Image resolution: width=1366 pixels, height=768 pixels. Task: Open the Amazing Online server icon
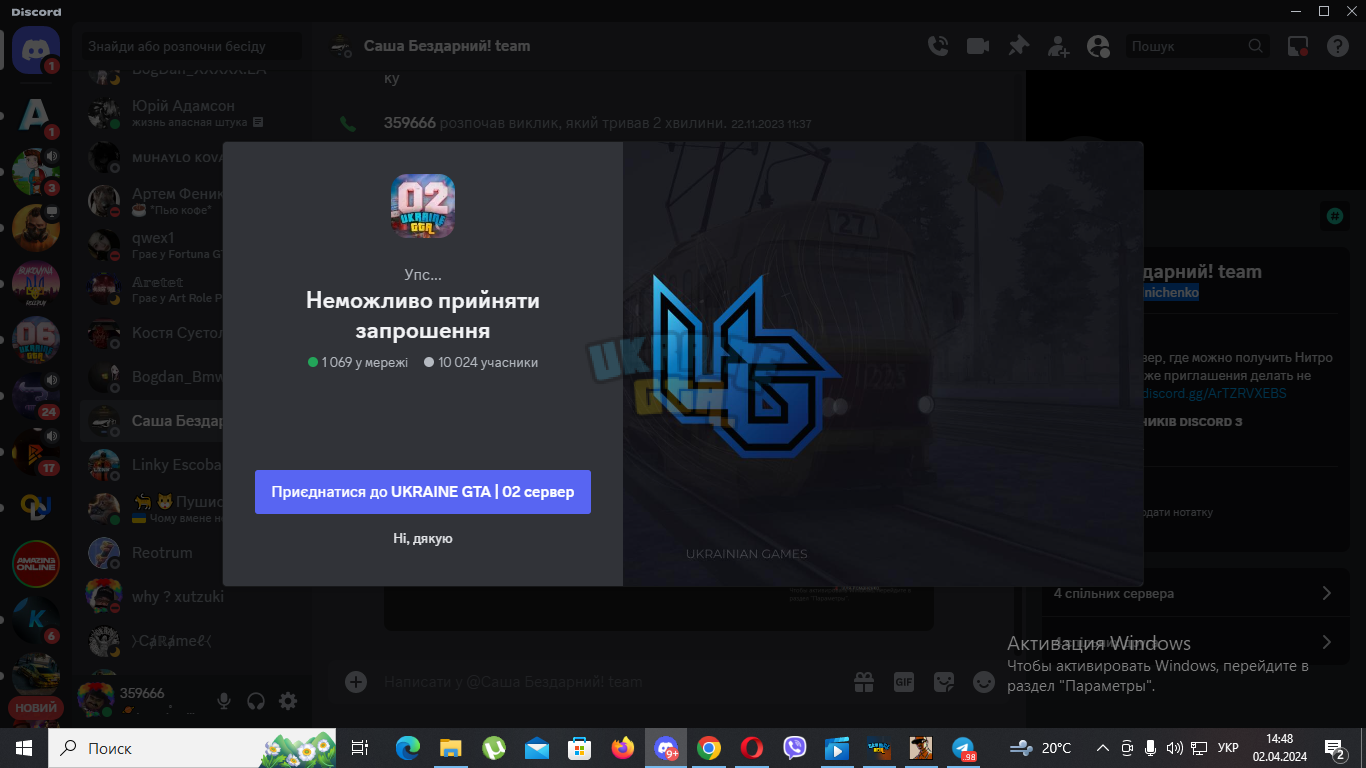(x=36, y=564)
